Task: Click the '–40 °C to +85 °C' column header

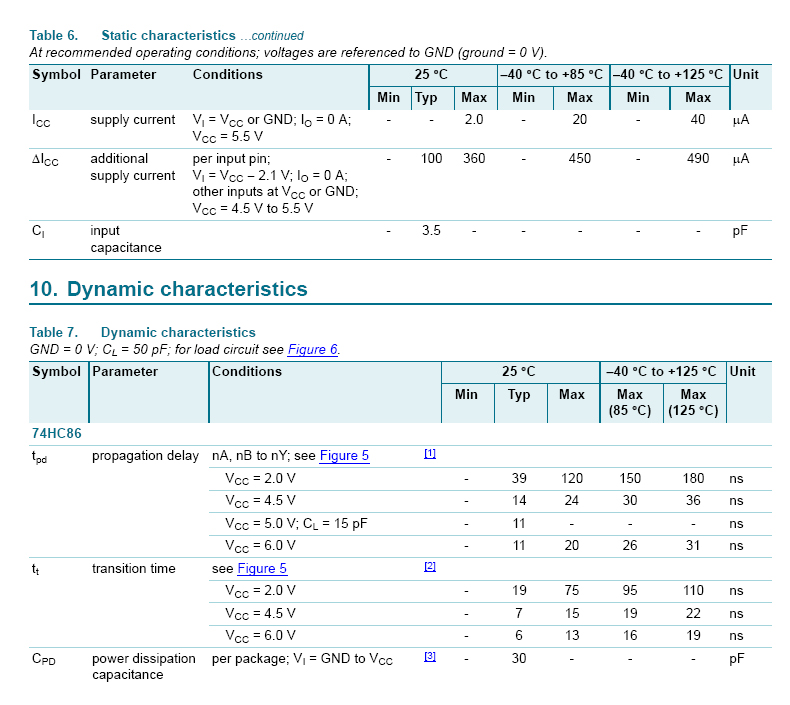Action: click(x=552, y=75)
